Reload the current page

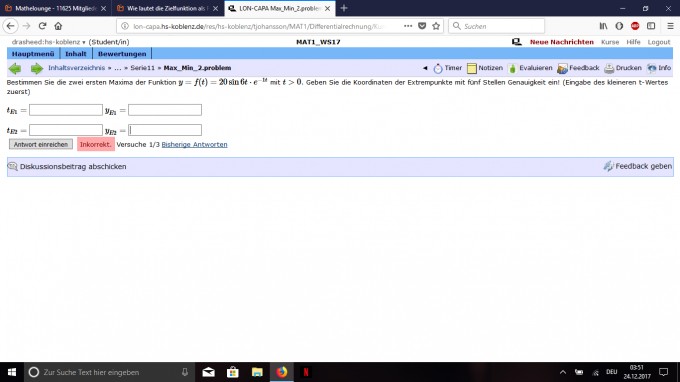pos(42,26)
